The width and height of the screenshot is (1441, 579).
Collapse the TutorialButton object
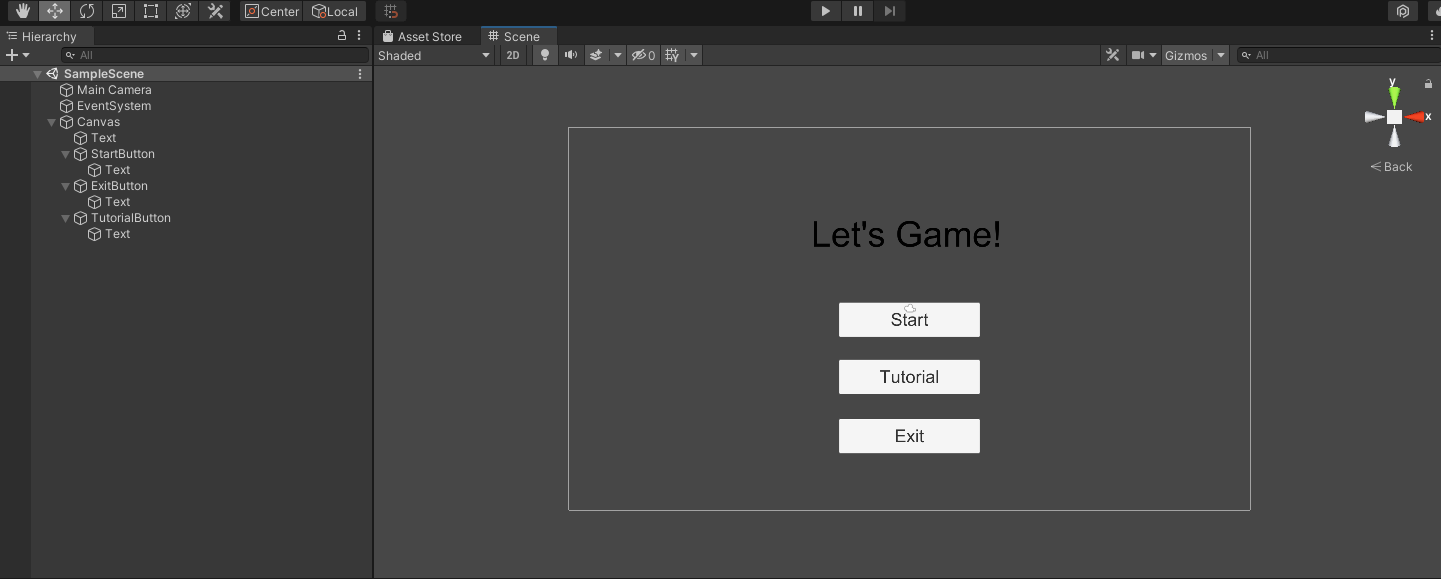66,218
